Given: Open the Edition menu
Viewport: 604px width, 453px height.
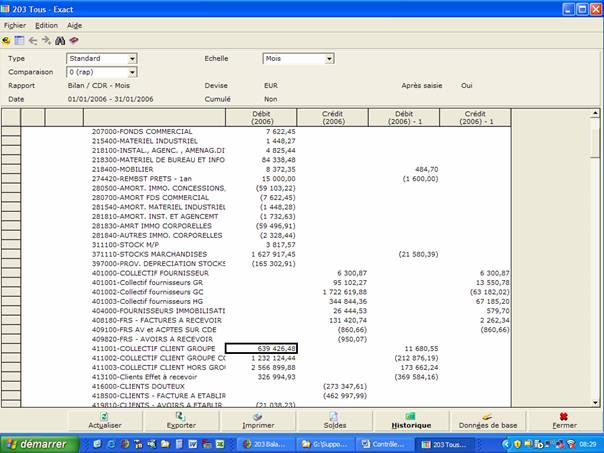Looking at the screenshot, I should (46, 25).
